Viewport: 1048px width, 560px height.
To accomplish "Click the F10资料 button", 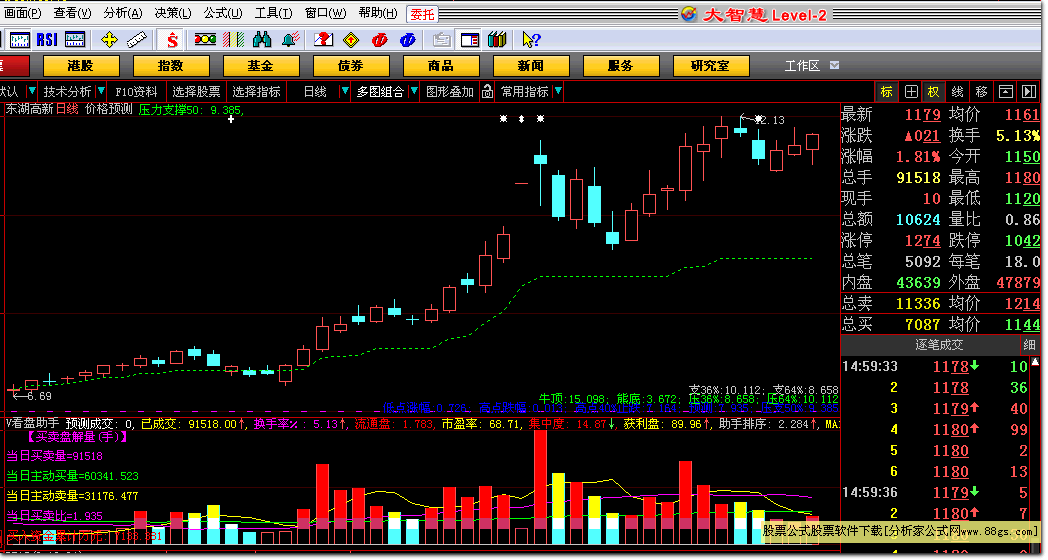I will (x=136, y=92).
